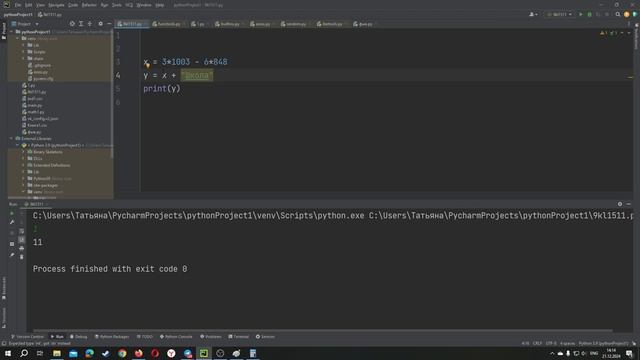640x360 pixels.
Task: Click the intention lightbulb on line 3
Action: pos(148,65)
